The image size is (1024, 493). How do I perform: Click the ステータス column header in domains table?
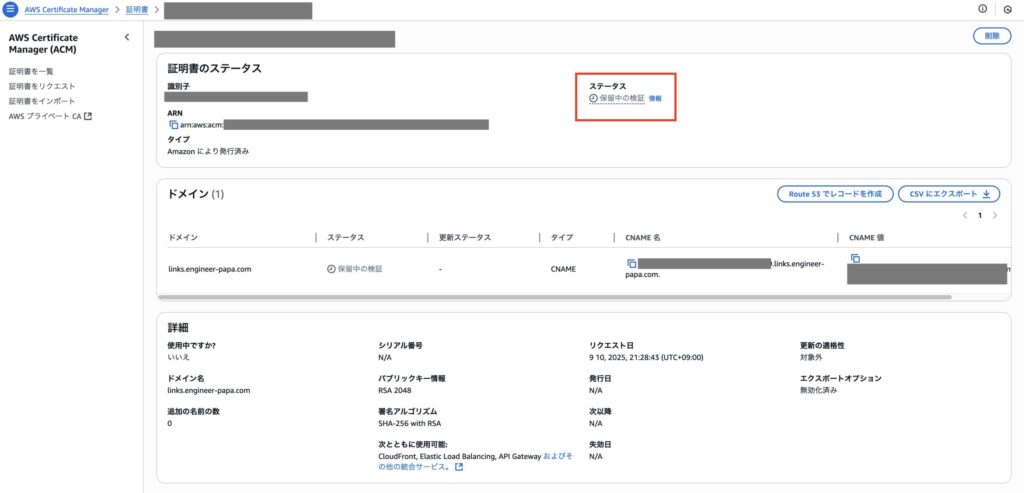coord(345,238)
